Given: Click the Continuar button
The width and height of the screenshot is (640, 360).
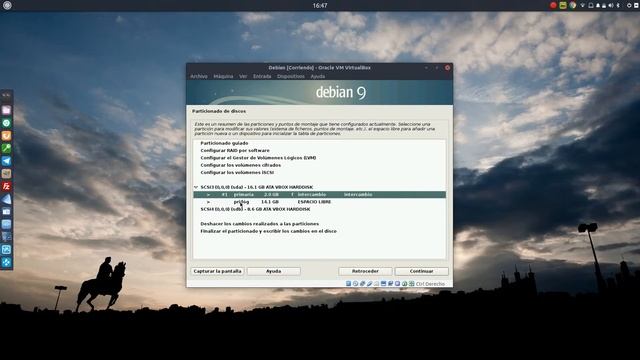Looking at the screenshot, I should pyautogui.click(x=421, y=271).
